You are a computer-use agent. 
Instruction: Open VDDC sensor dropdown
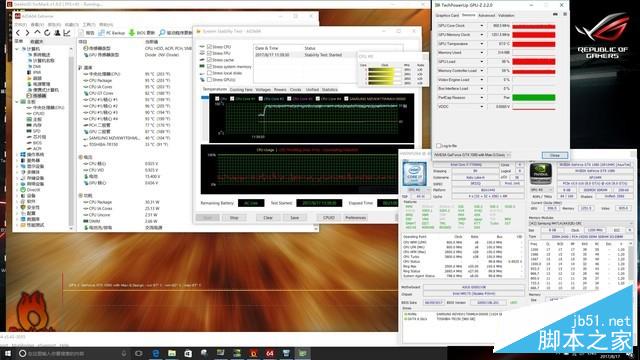(482, 107)
